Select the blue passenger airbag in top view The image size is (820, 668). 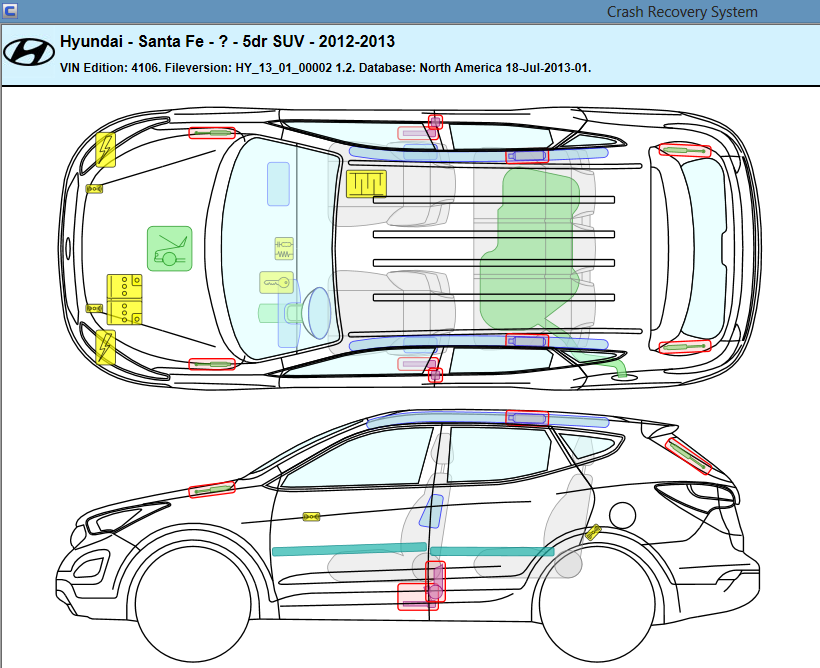(x=278, y=184)
